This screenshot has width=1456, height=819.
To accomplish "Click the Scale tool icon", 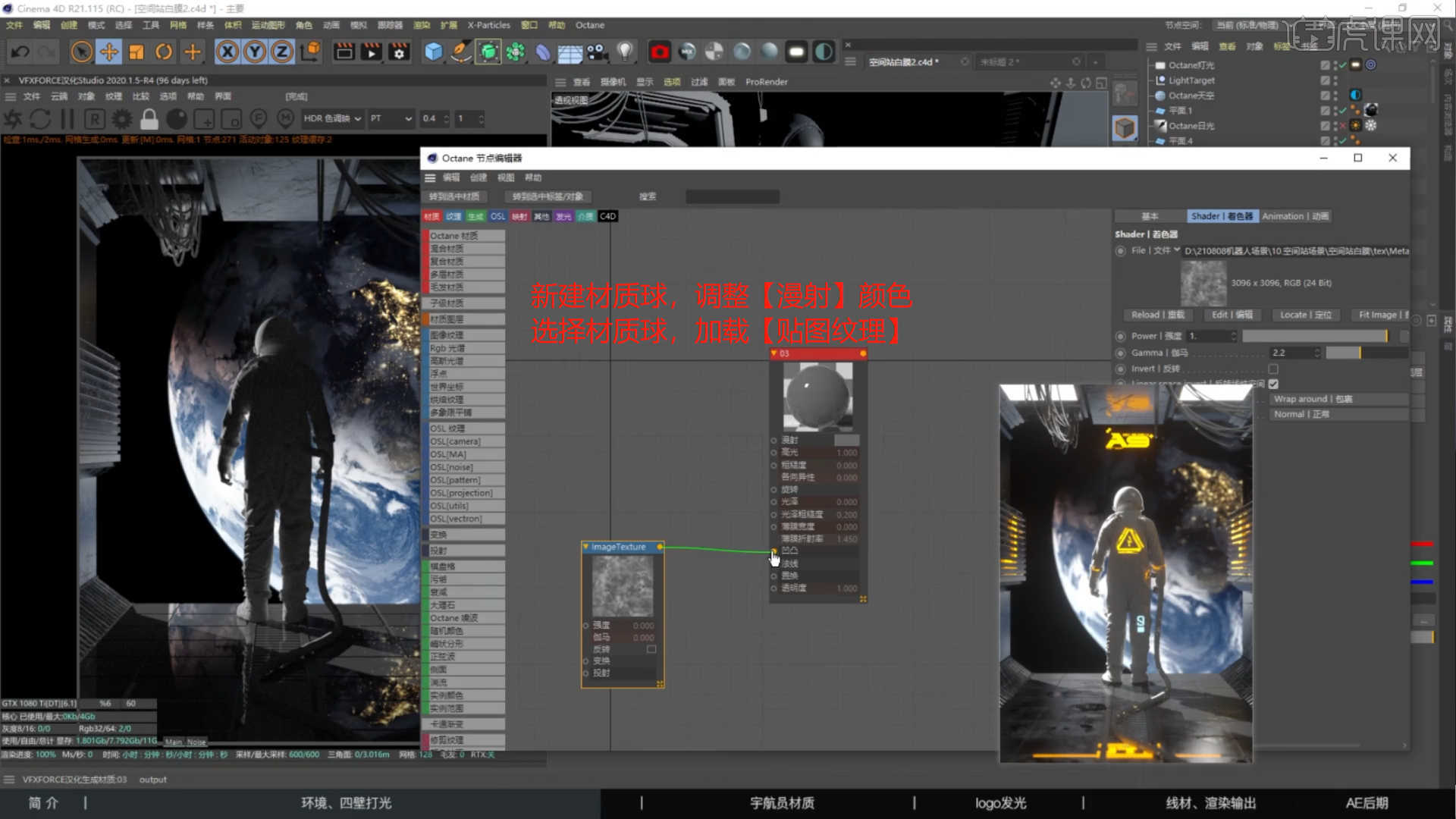I will [x=136, y=52].
